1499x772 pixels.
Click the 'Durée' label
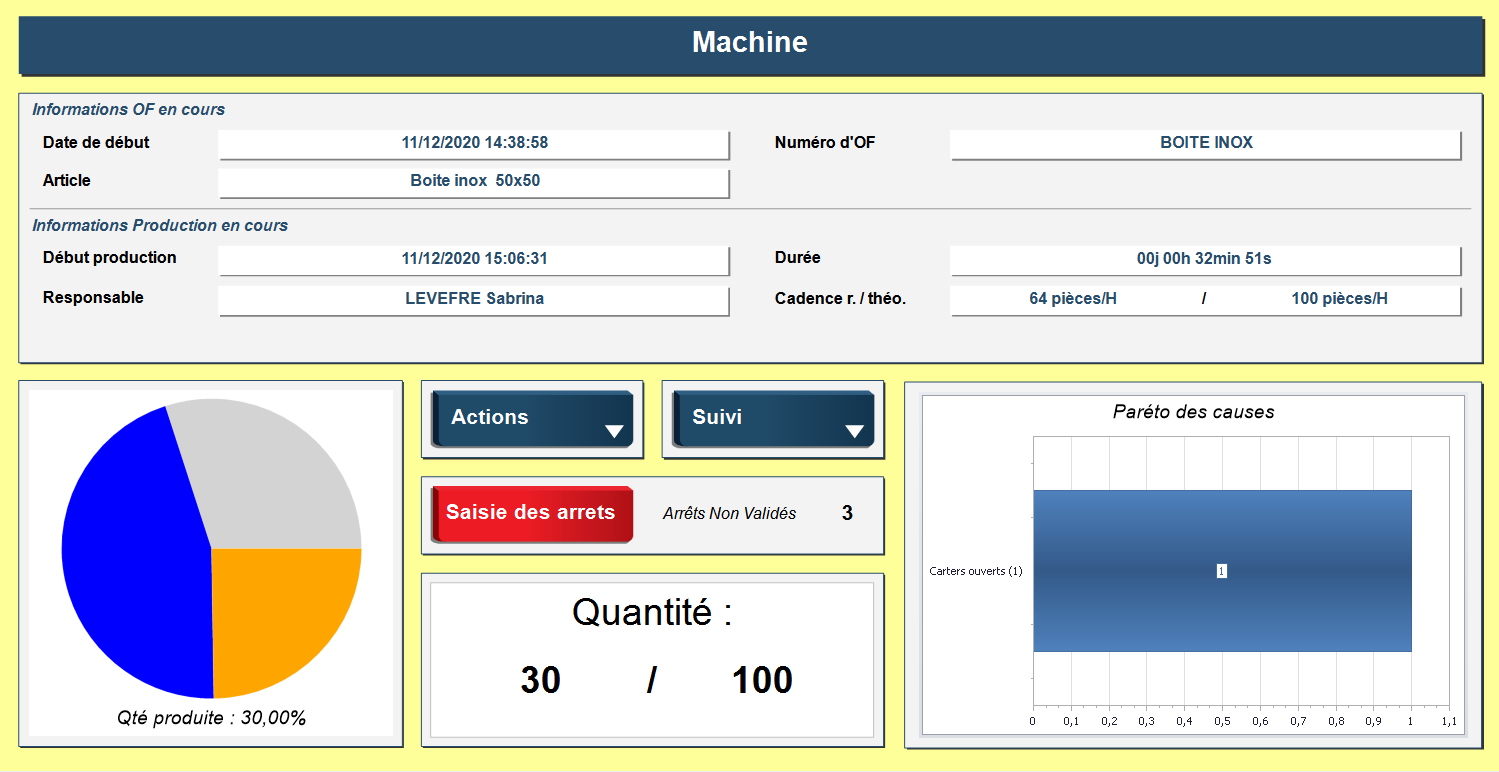coord(798,258)
